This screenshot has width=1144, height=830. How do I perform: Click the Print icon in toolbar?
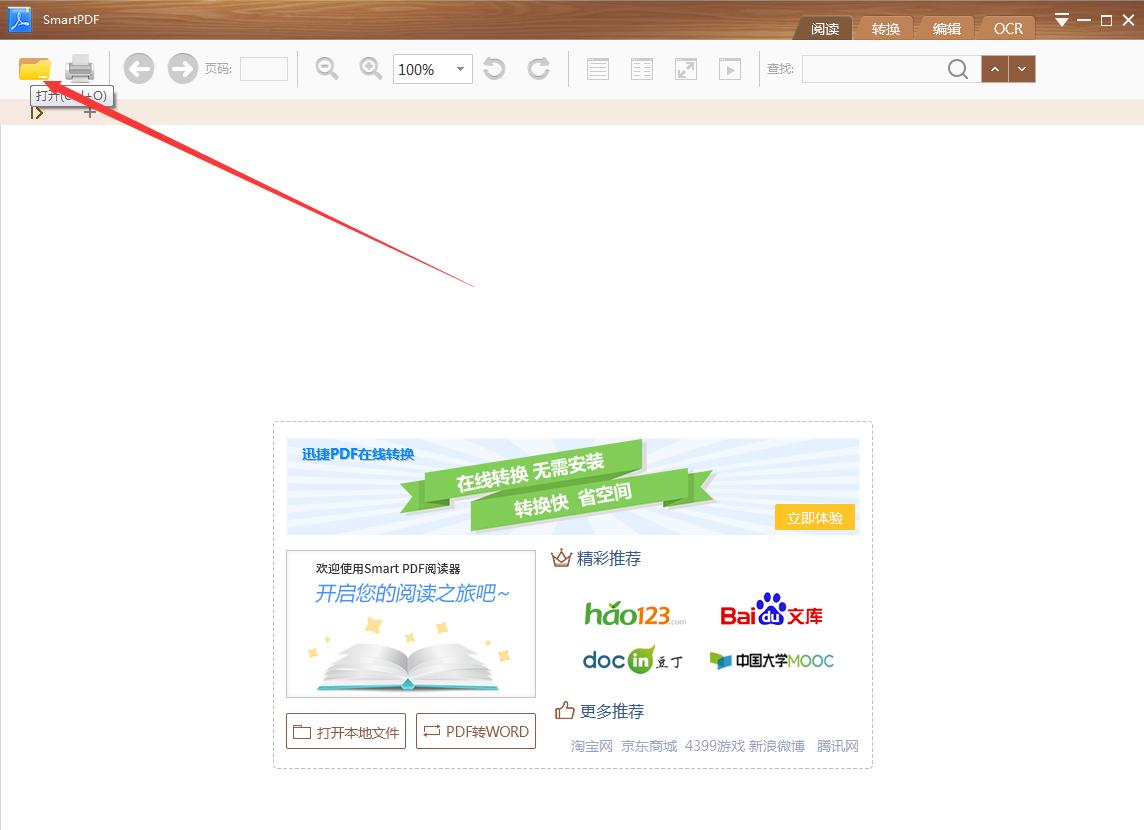click(79, 69)
